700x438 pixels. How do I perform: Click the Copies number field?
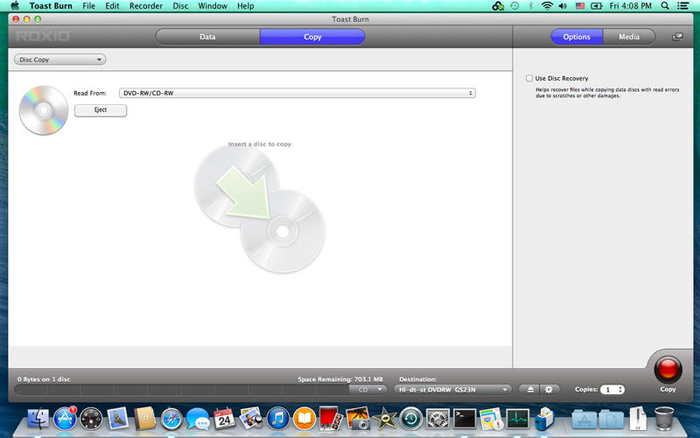[x=608, y=389]
